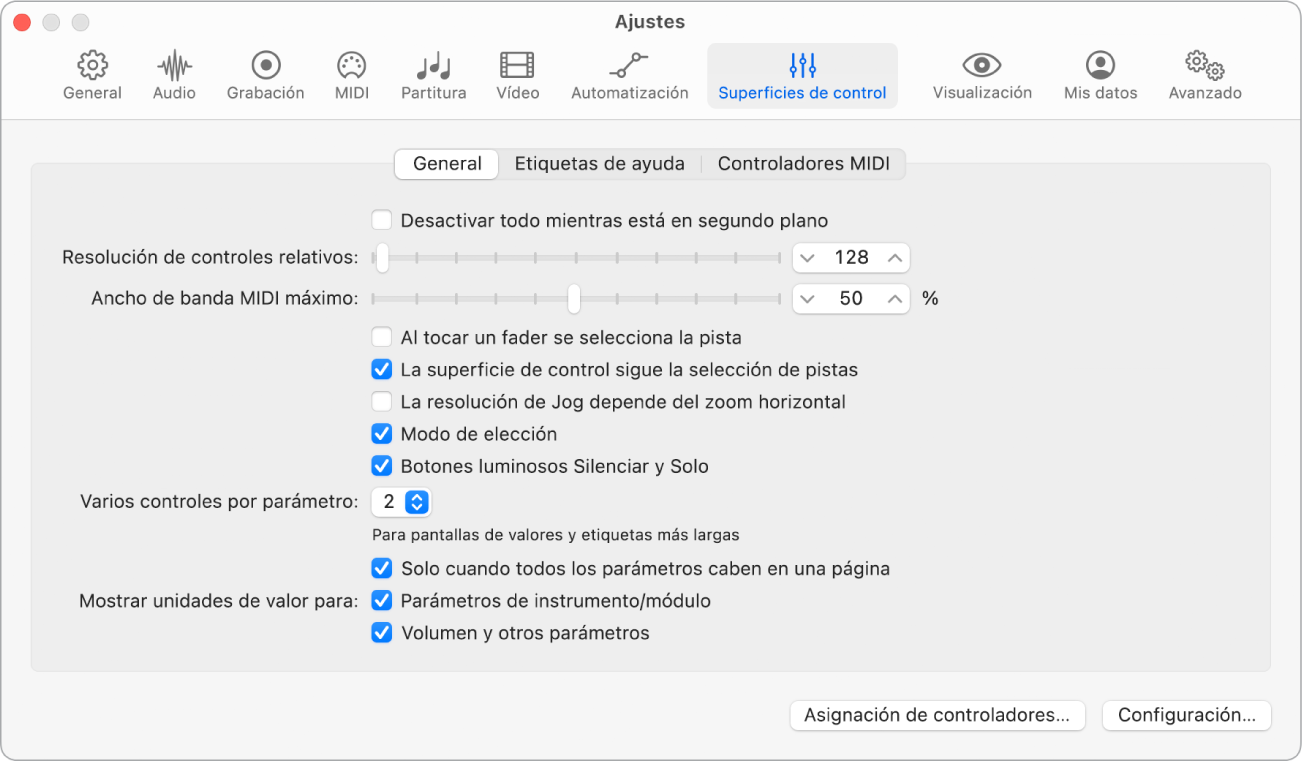Click the MIDI settings icon

click(x=351, y=74)
